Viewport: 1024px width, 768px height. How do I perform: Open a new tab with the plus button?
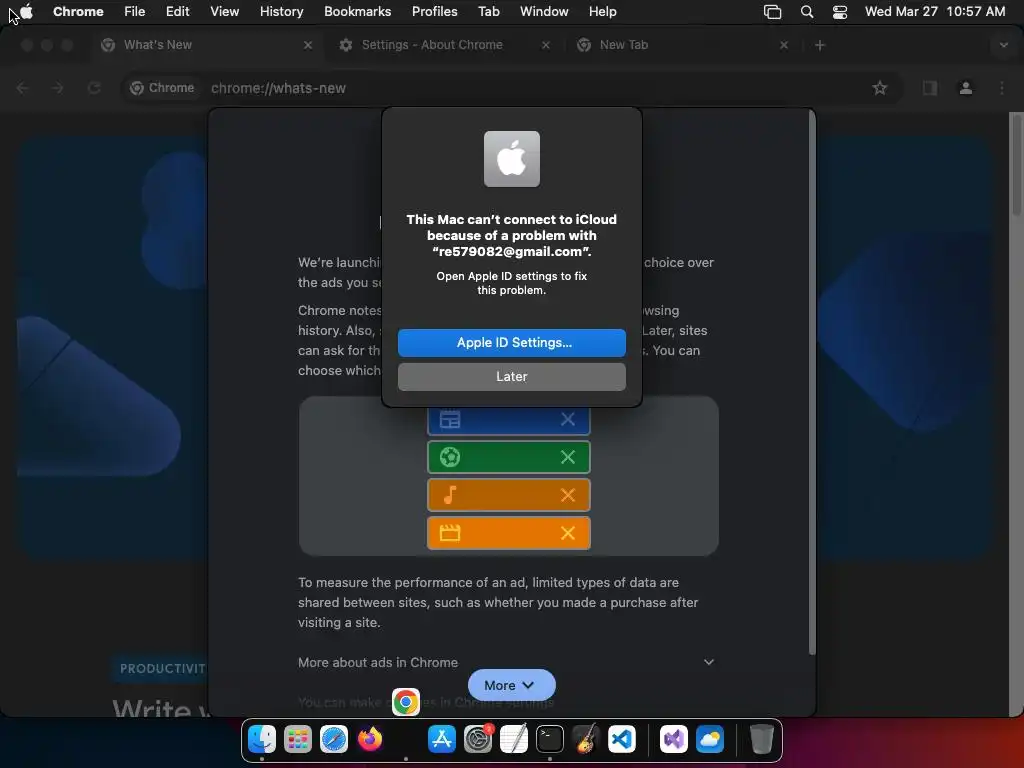pyautogui.click(x=820, y=45)
